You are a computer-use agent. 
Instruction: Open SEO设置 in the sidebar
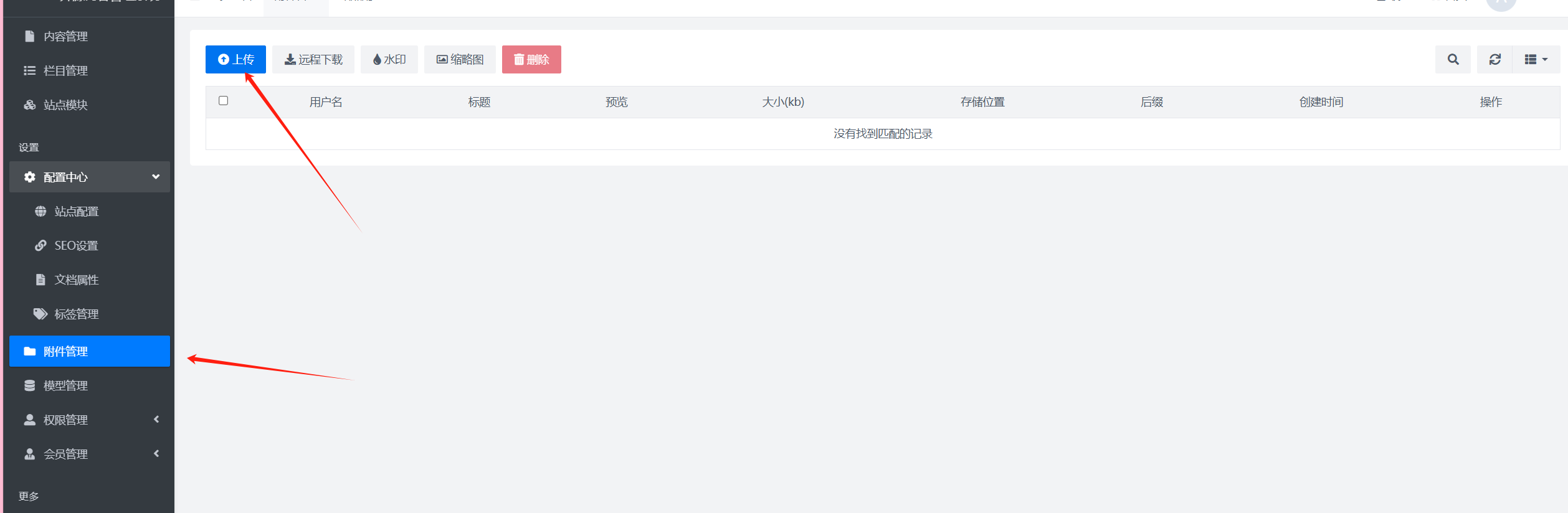click(x=76, y=246)
